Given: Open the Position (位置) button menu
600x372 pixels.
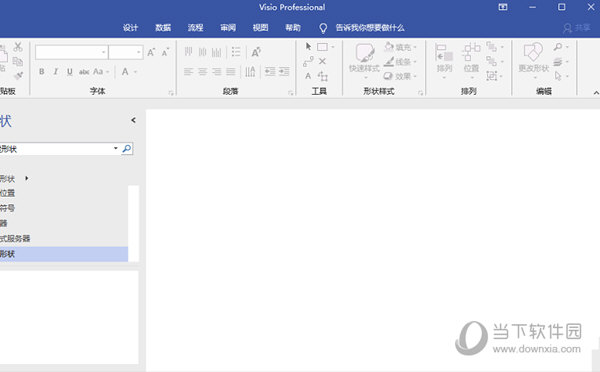Looking at the screenshot, I should pyautogui.click(x=471, y=60).
